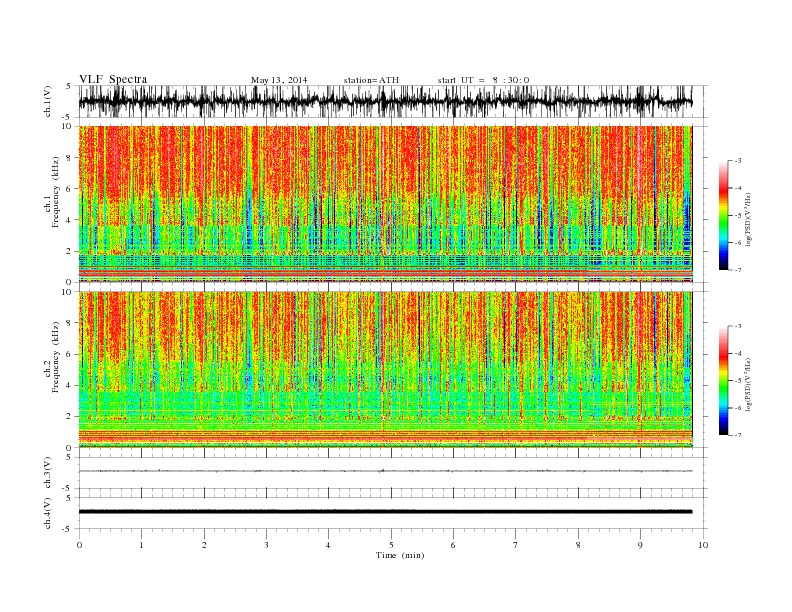Click the "8" kHz tick of ch.1 spectrogram

(70, 158)
